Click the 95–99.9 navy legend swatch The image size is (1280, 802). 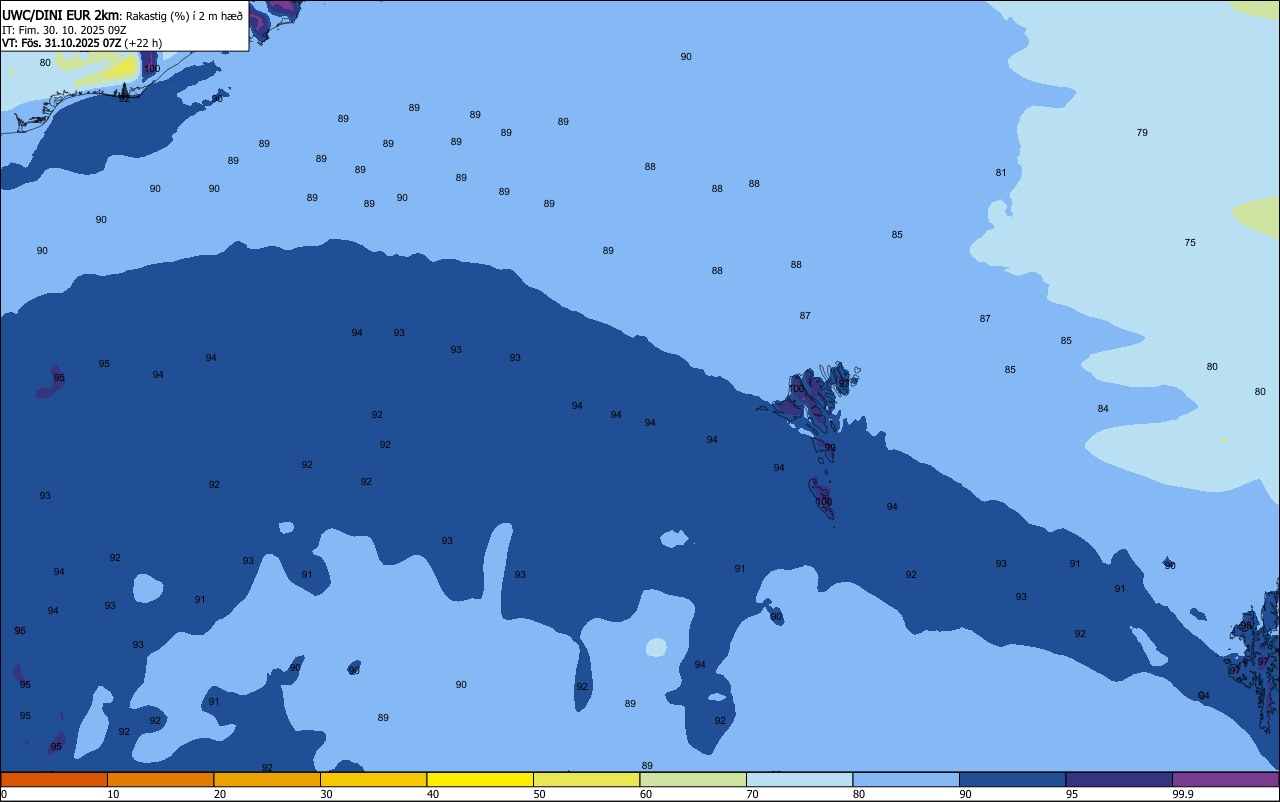point(1119,779)
